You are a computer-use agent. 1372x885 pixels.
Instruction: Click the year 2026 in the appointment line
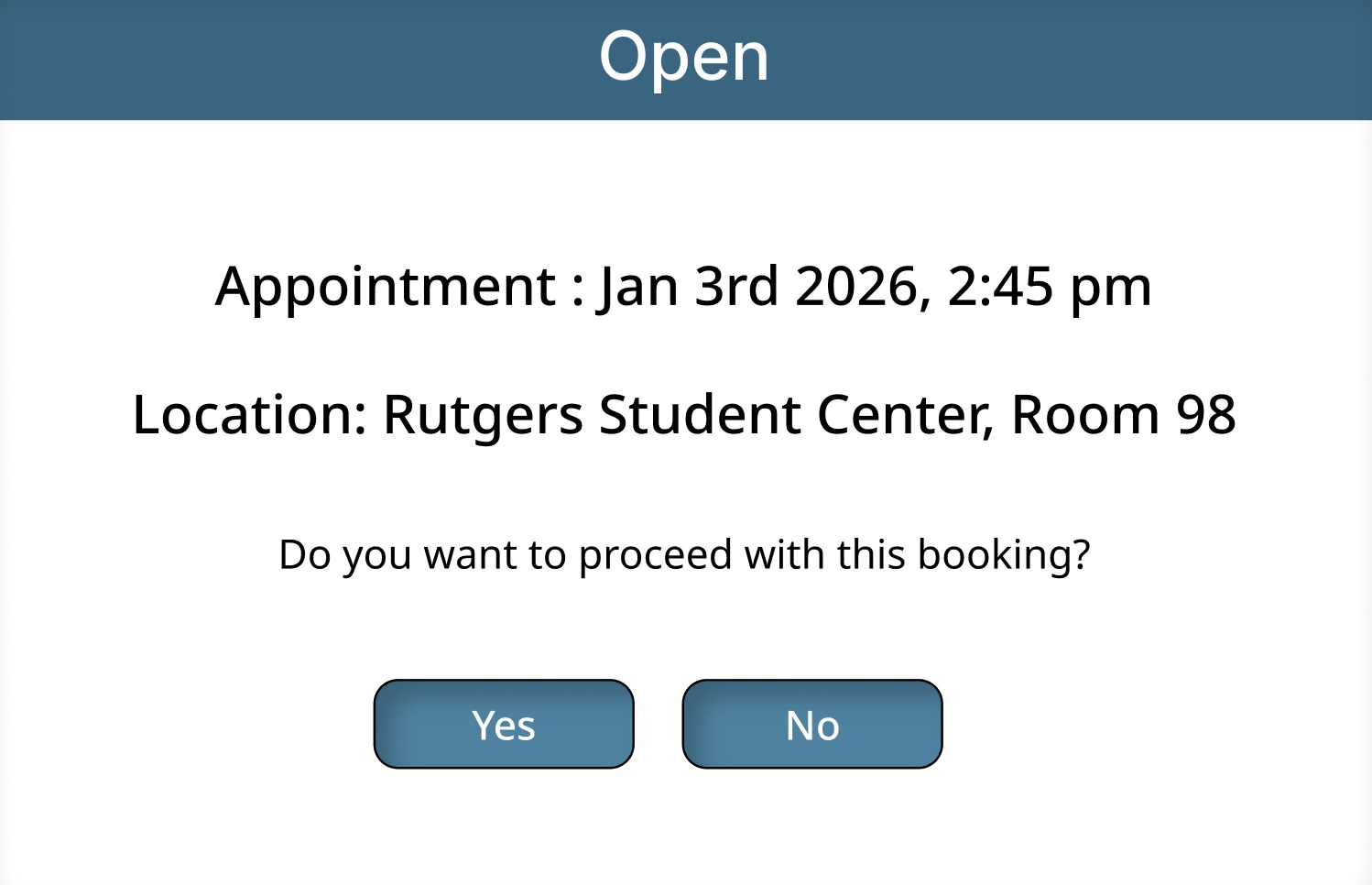pos(856,287)
